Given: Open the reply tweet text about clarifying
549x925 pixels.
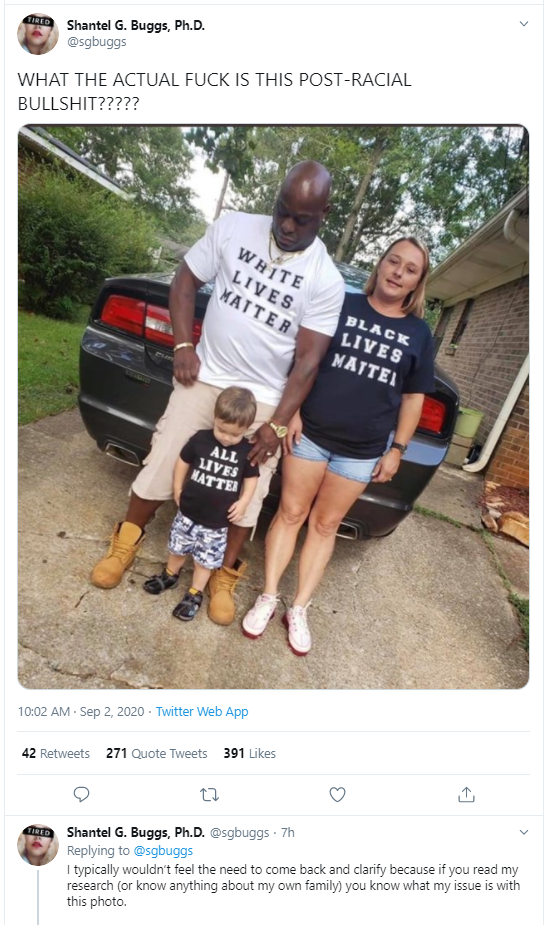Looking at the screenshot, I should coord(293,885).
